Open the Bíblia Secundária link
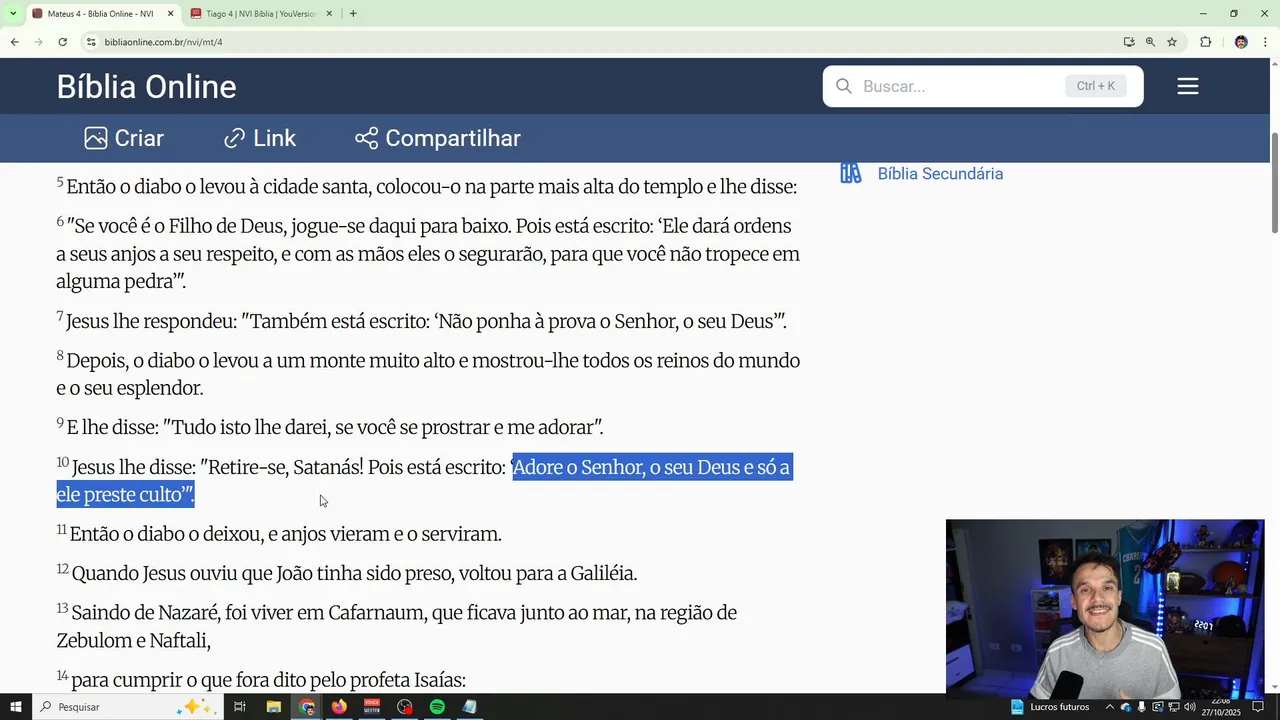The height and width of the screenshot is (720, 1280). tap(940, 174)
